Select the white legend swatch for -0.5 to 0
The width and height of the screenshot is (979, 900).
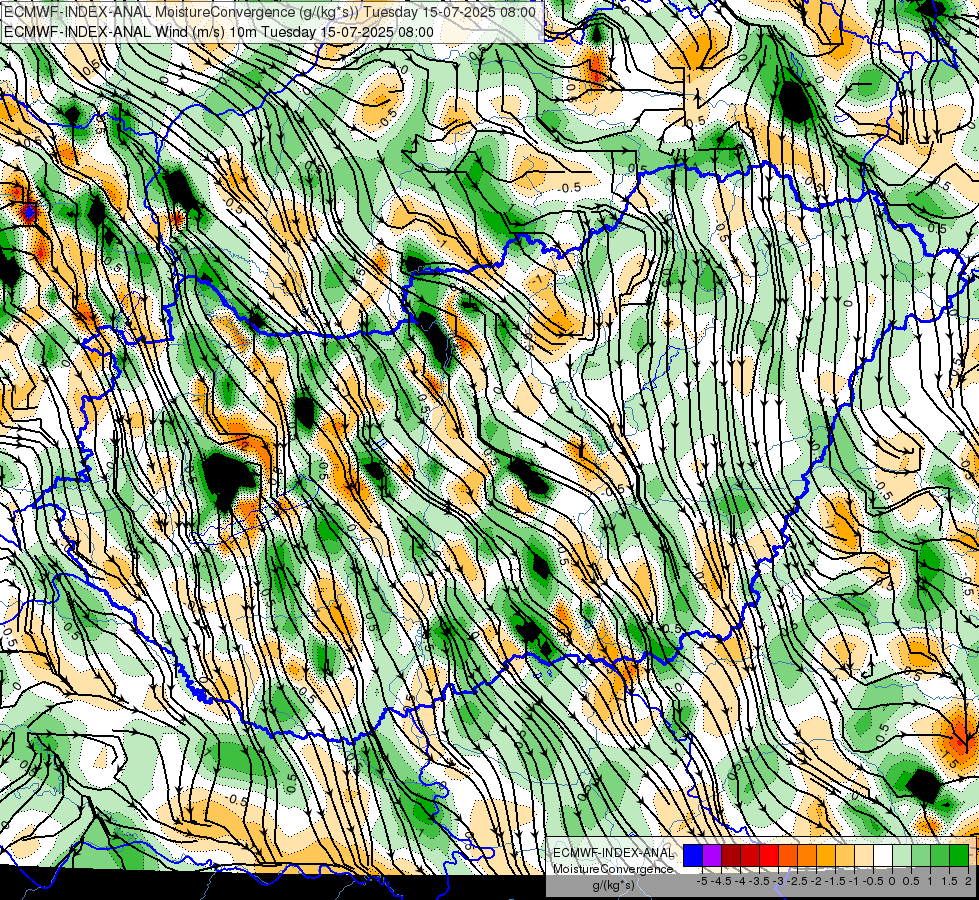click(883, 856)
